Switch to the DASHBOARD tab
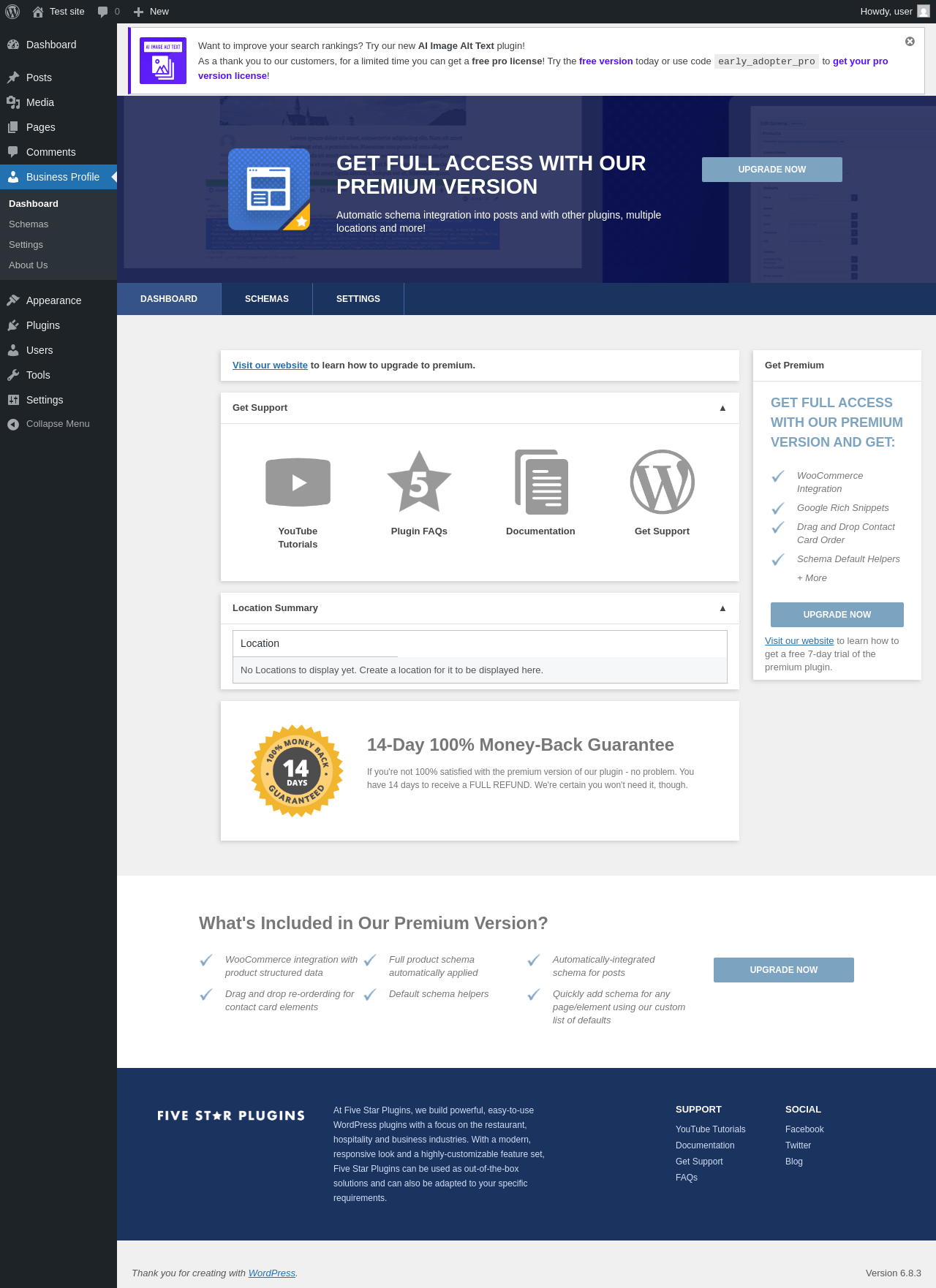Screen dimensions: 936x1288 click(x=169, y=299)
